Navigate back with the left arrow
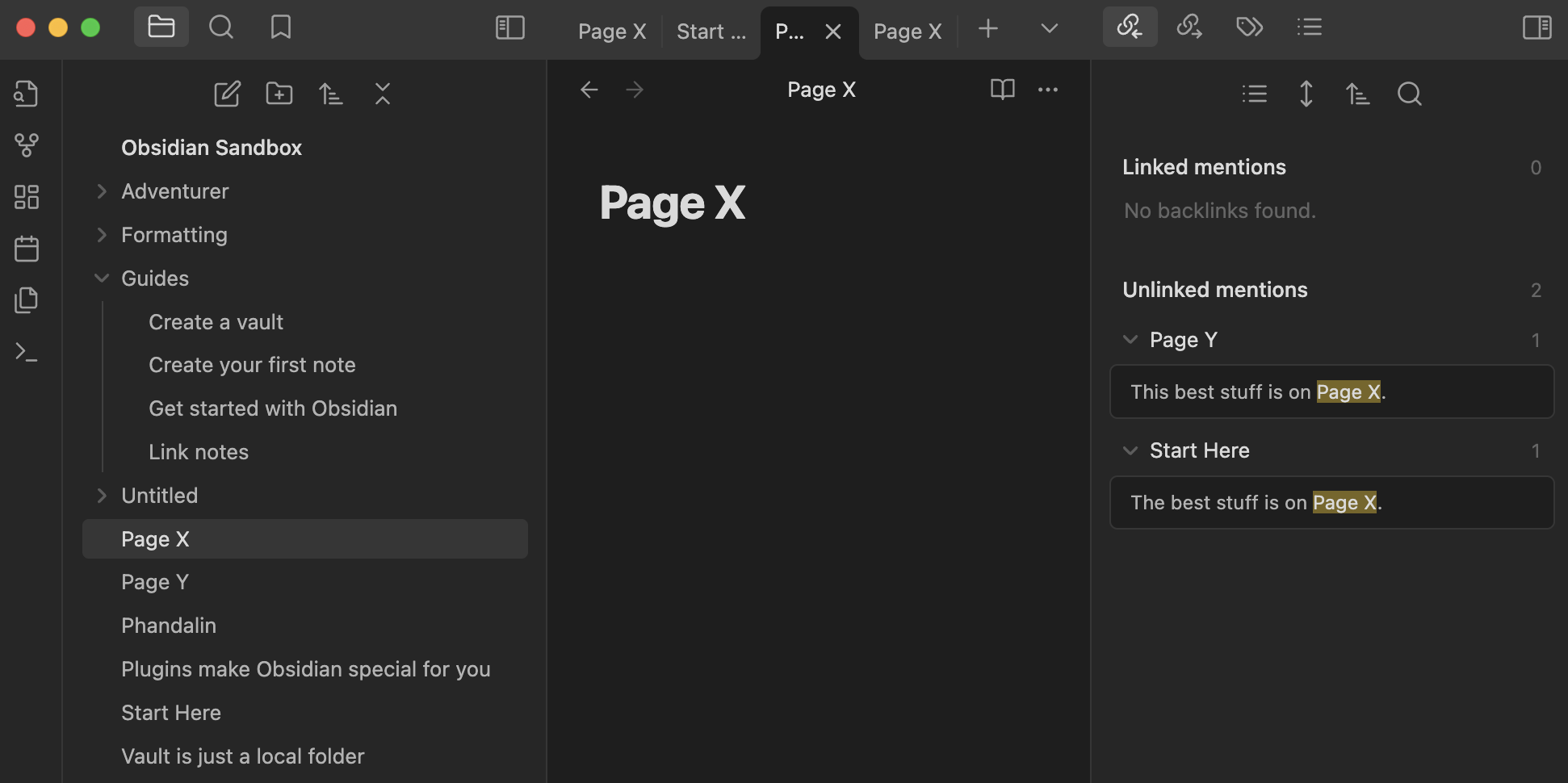 pyautogui.click(x=589, y=90)
